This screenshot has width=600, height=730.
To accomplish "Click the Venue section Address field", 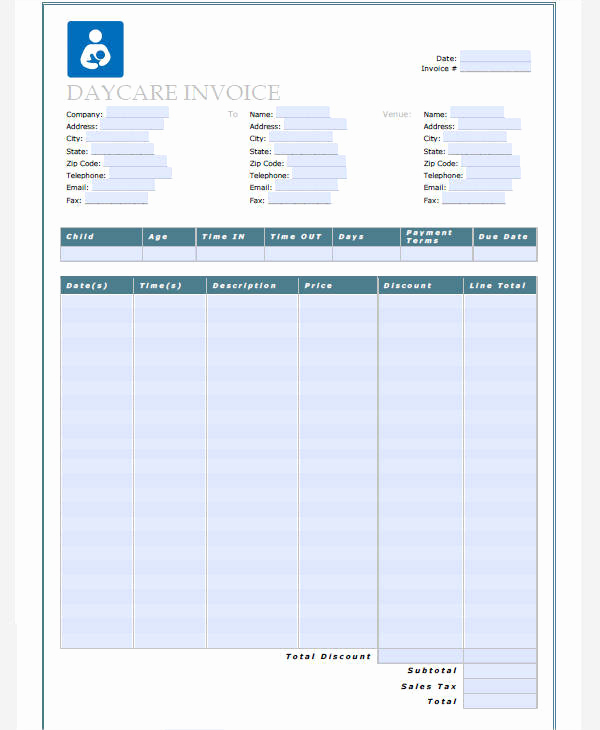I will pyautogui.click(x=489, y=124).
